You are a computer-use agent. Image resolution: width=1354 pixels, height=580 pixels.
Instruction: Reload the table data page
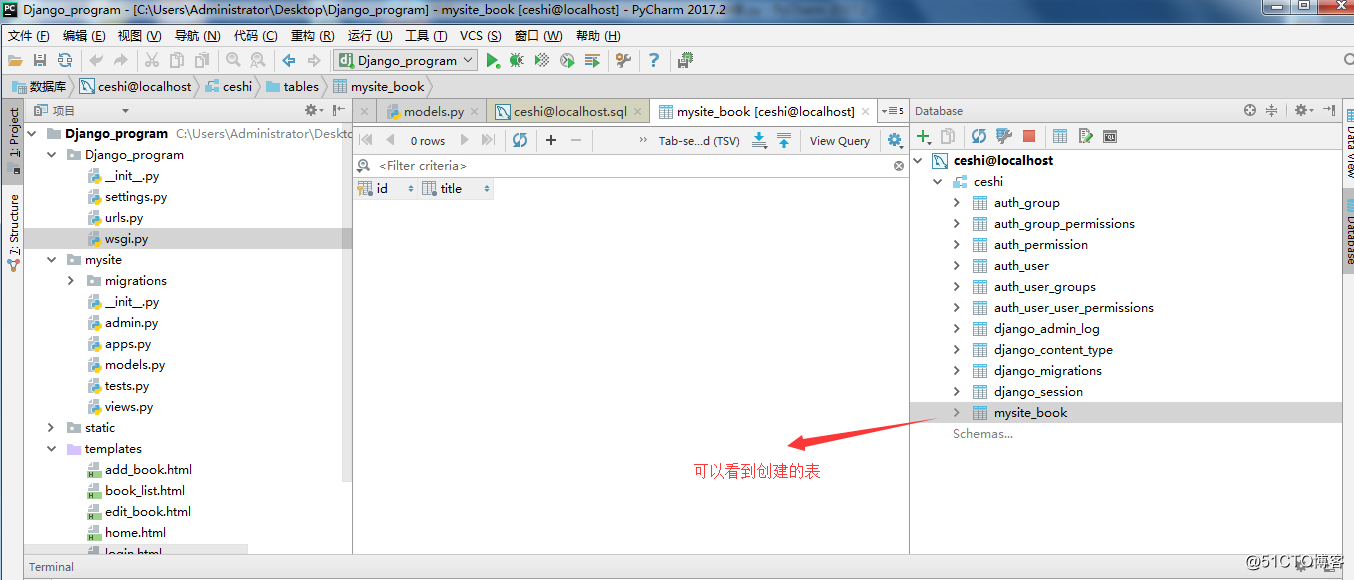[520, 140]
